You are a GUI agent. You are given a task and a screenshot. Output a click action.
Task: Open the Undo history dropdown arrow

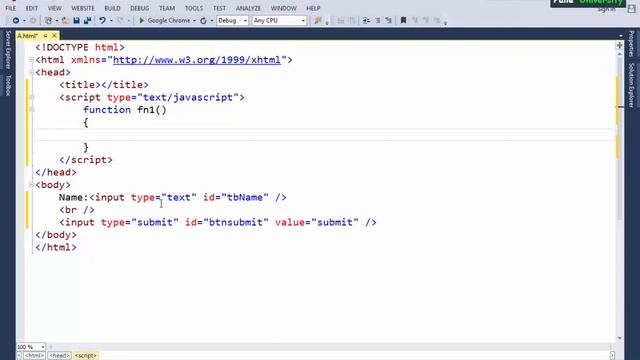point(111,20)
